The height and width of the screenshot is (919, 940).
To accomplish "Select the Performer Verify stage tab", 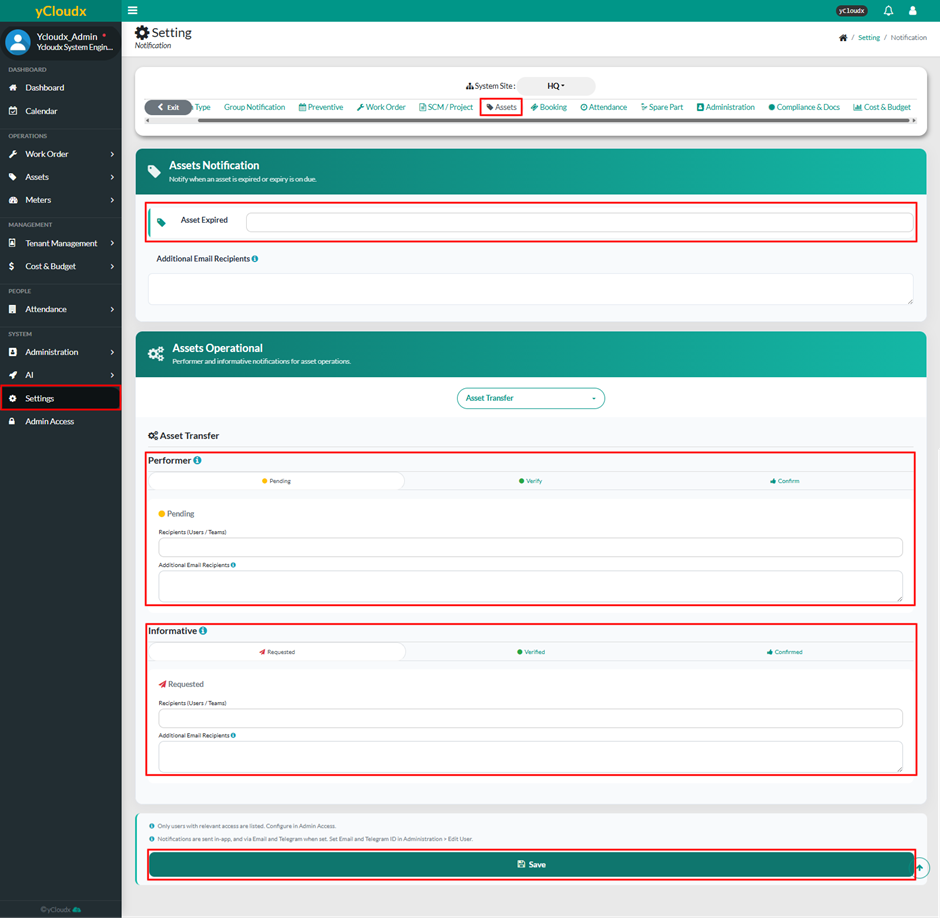I will click(531, 481).
